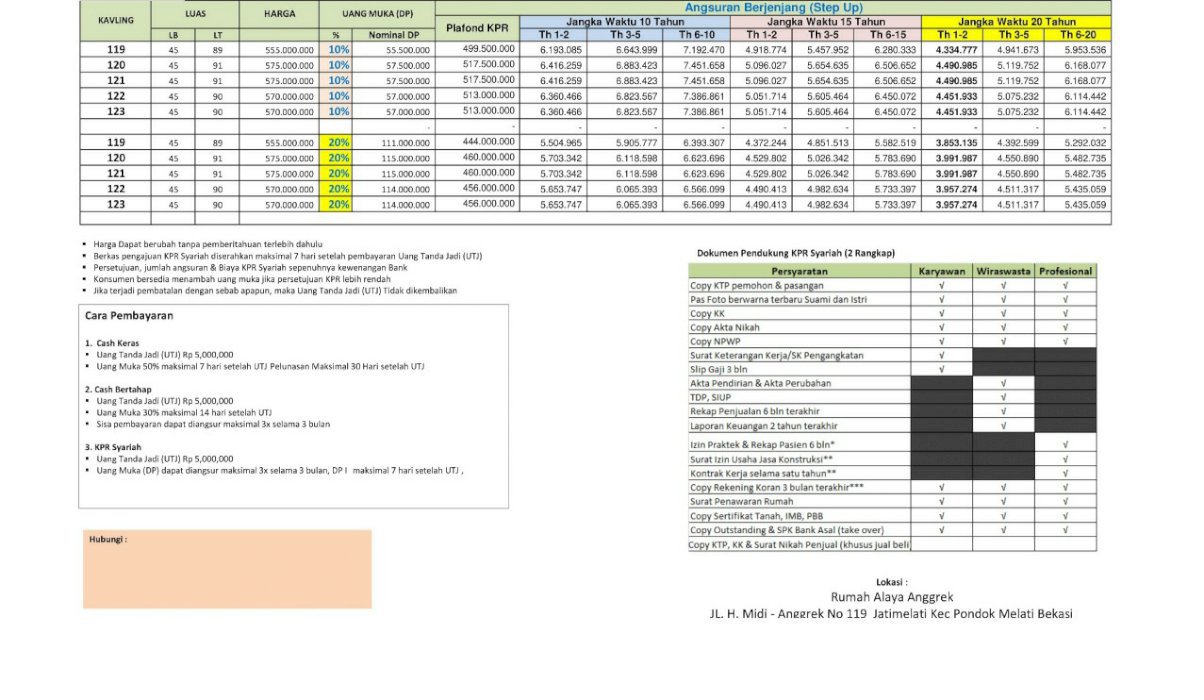
Task: Click the Wiraswasta checkmark for TDP, SIUP
Action: [1003, 397]
